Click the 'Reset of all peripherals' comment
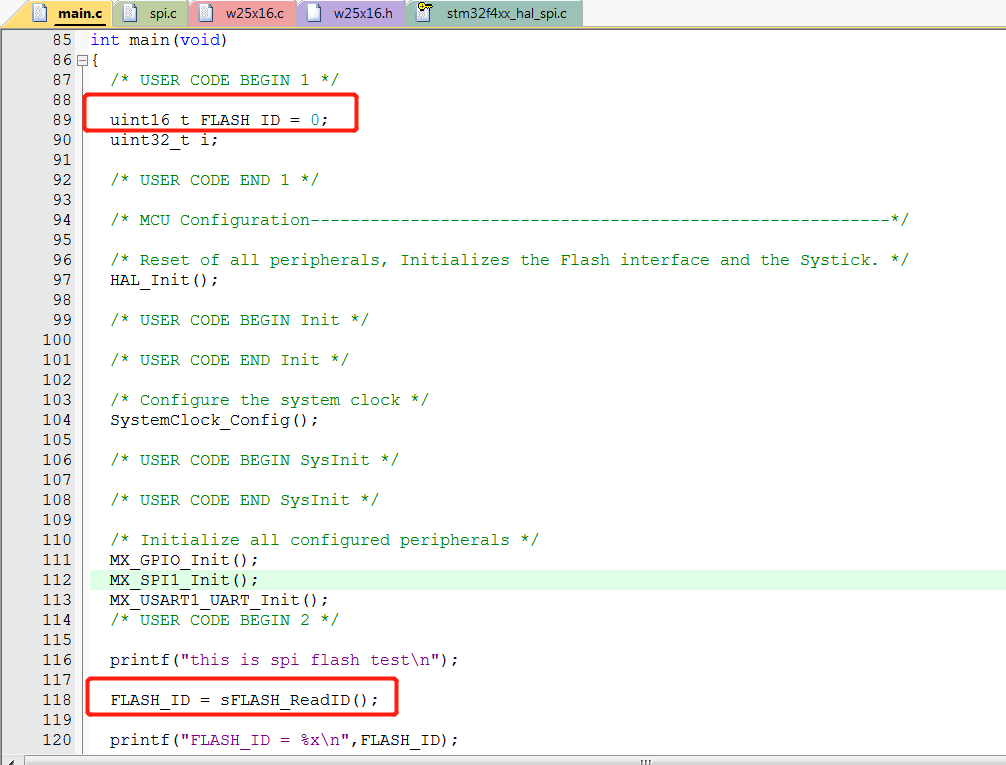Viewport: 1006px width, 765px height. click(x=509, y=260)
